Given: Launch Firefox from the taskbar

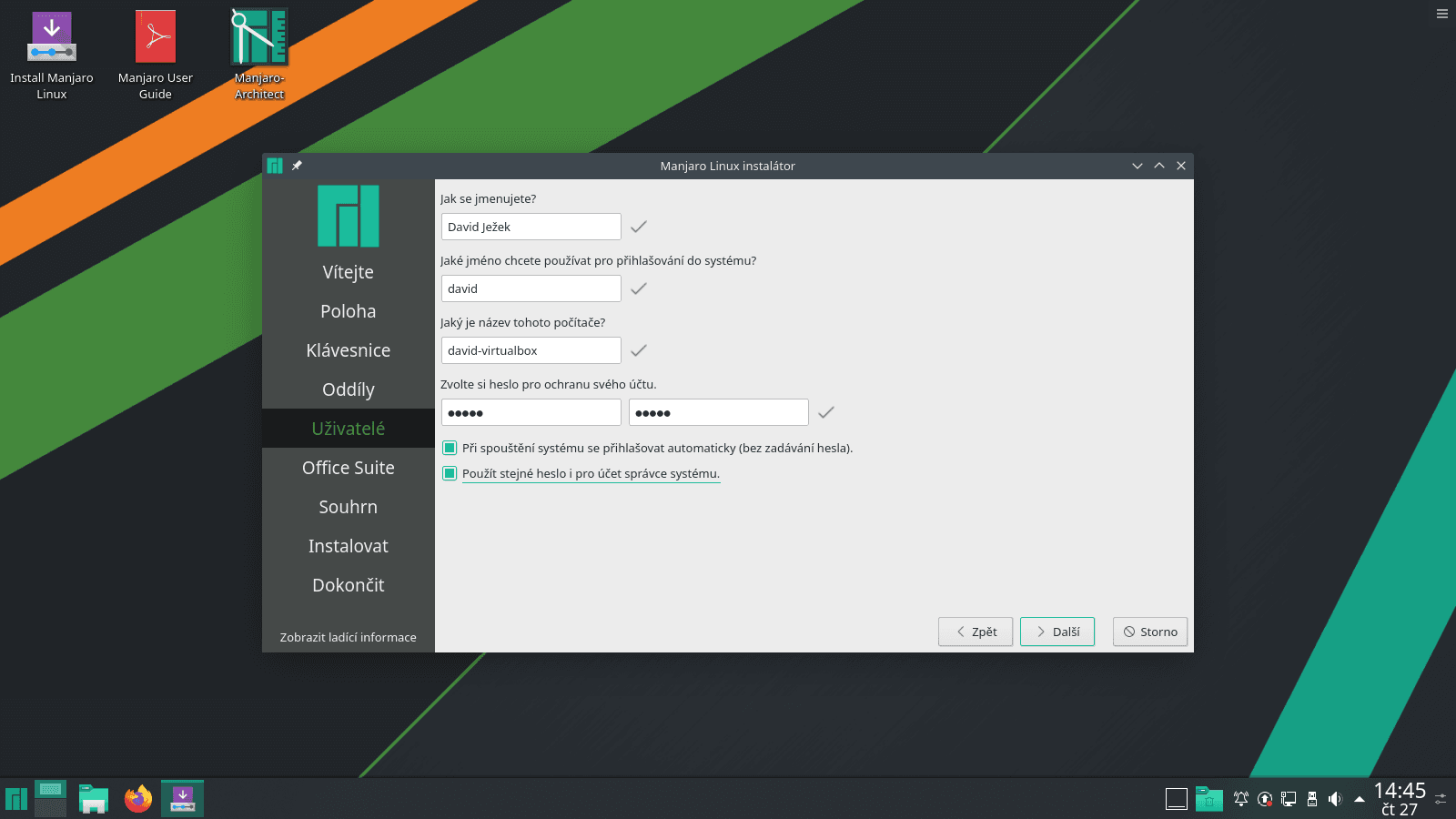Looking at the screenshot, I should (x=137, y=797).
